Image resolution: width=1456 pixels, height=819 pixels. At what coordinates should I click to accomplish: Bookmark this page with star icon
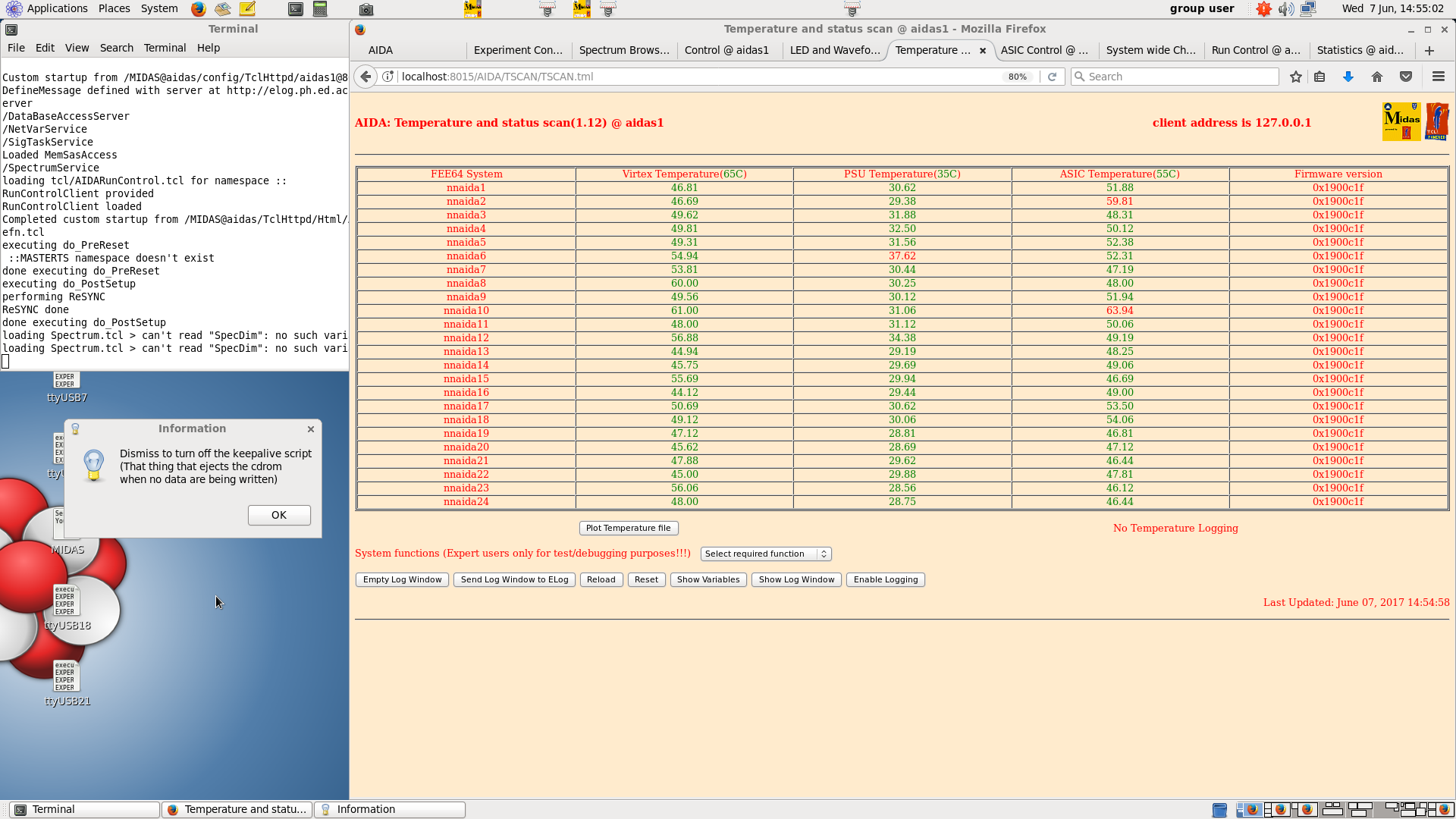[x=1296, y=77]
